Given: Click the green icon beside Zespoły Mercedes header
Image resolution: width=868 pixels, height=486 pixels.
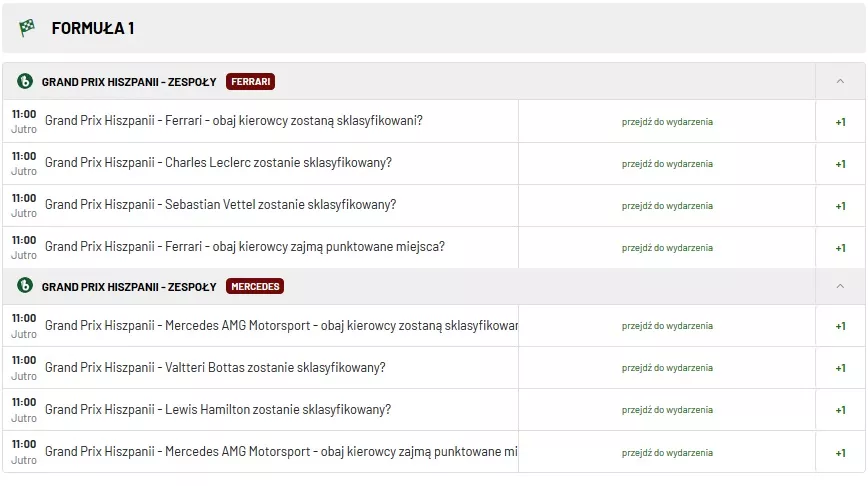Looking at the screenshot, I should coord(25,286).
